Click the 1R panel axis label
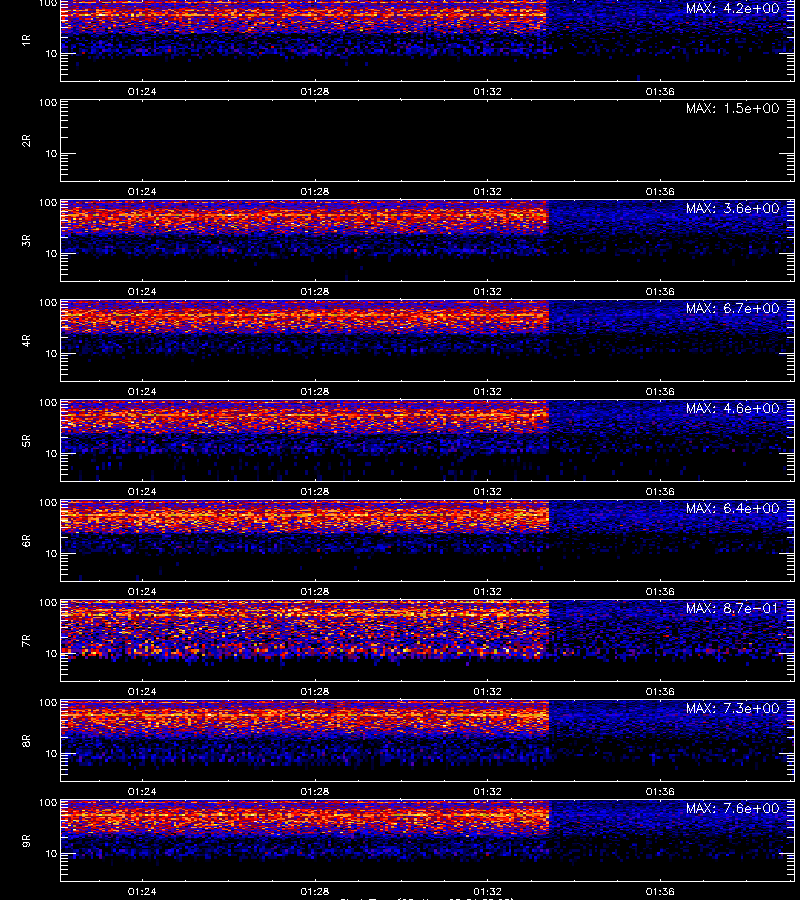This screenshot has width=800, height=900. coord(26,40)
